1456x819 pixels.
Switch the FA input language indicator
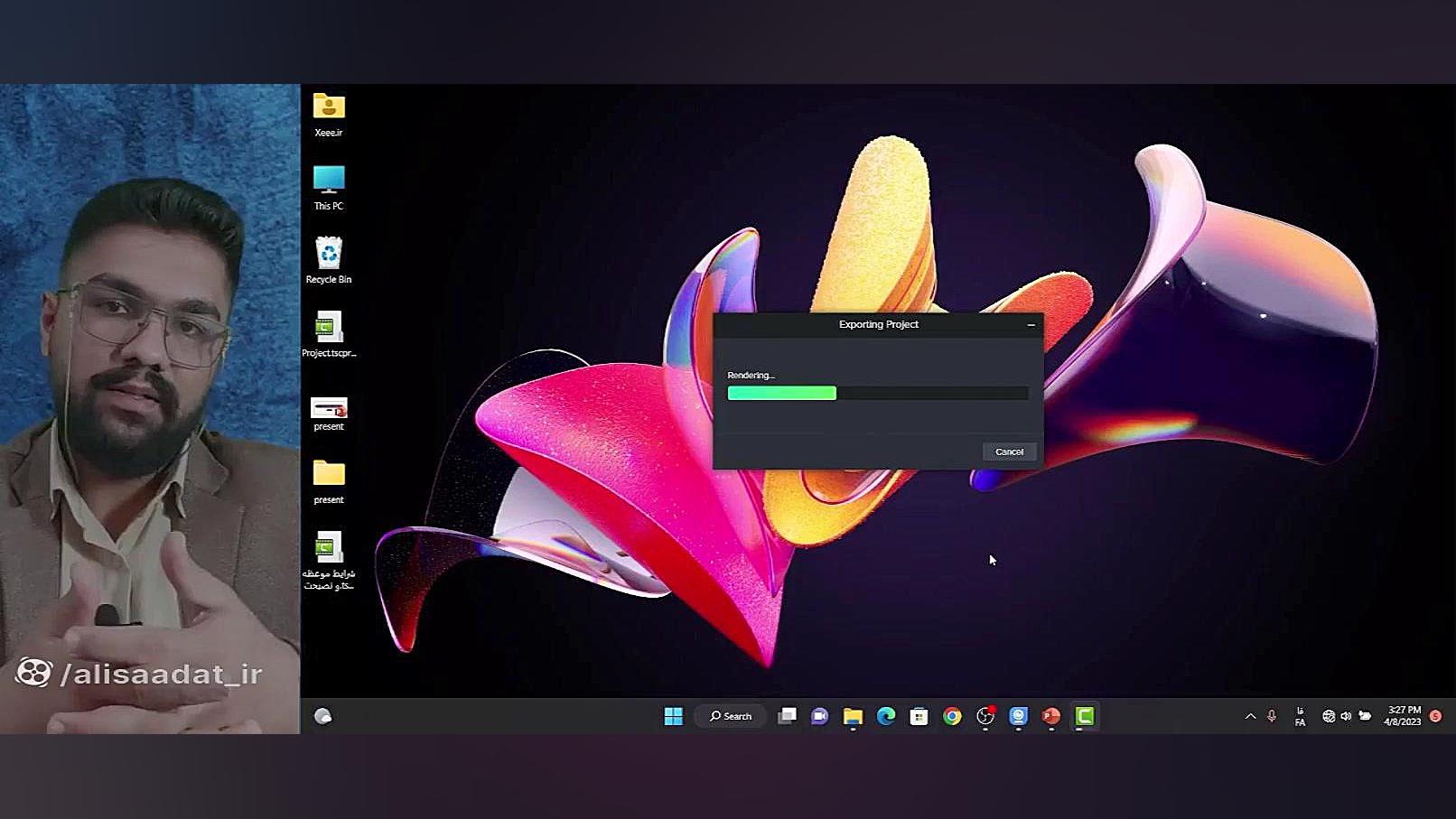point(1300,717)
